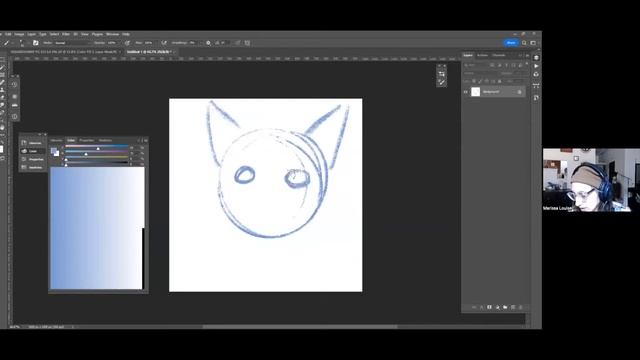Switch to Properties tab in color panel
The image size is (640, 360).
click(x=87, y=140)
